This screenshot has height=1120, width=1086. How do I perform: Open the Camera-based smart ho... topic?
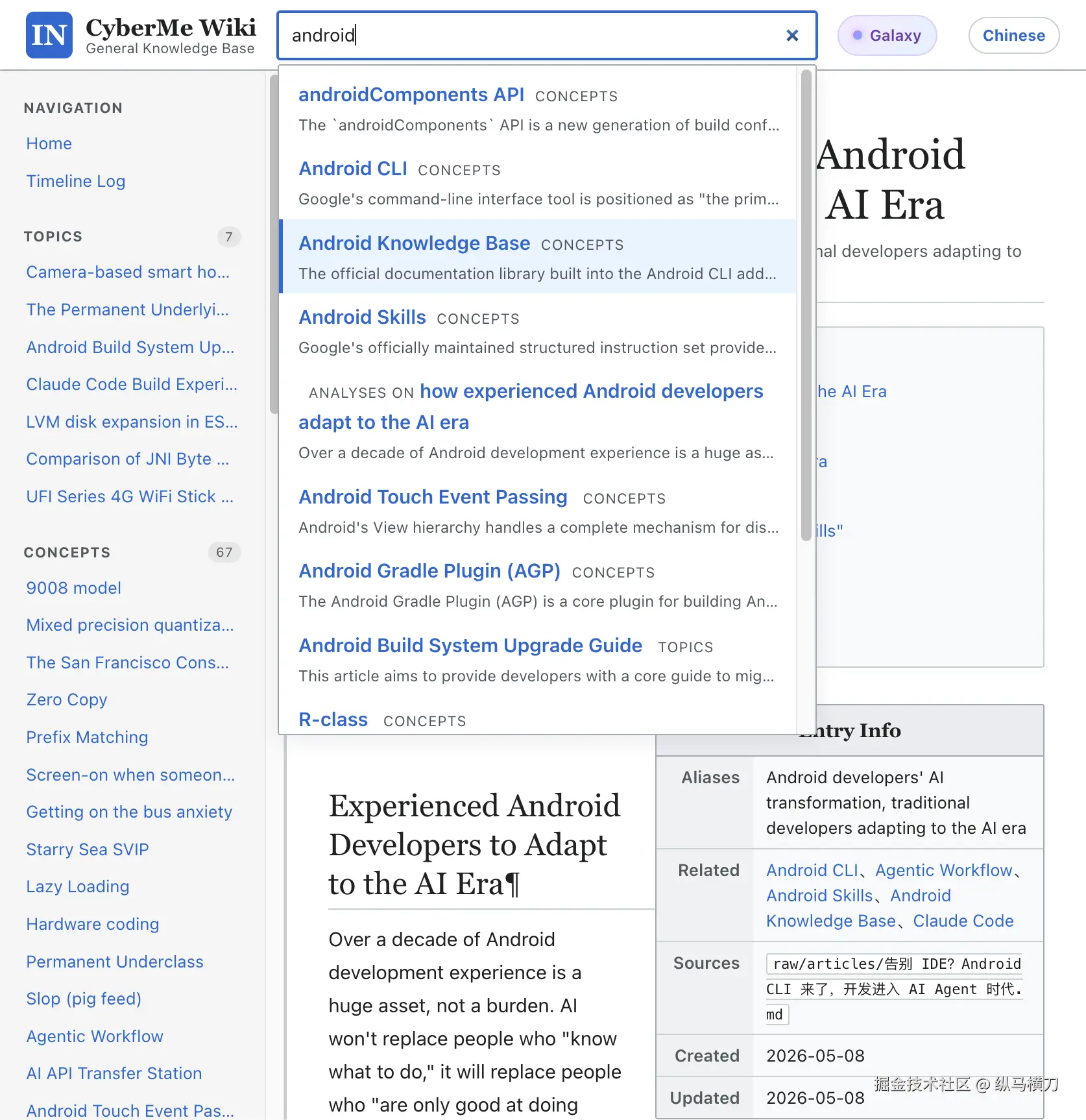128,272
